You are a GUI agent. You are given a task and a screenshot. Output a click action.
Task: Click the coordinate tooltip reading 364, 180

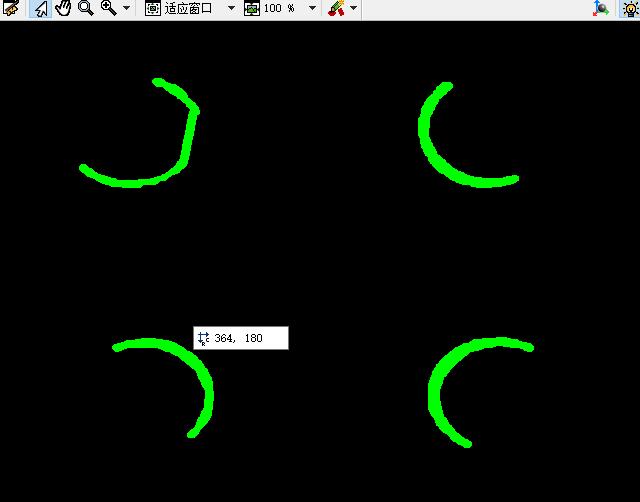click(x=241, y=338)
